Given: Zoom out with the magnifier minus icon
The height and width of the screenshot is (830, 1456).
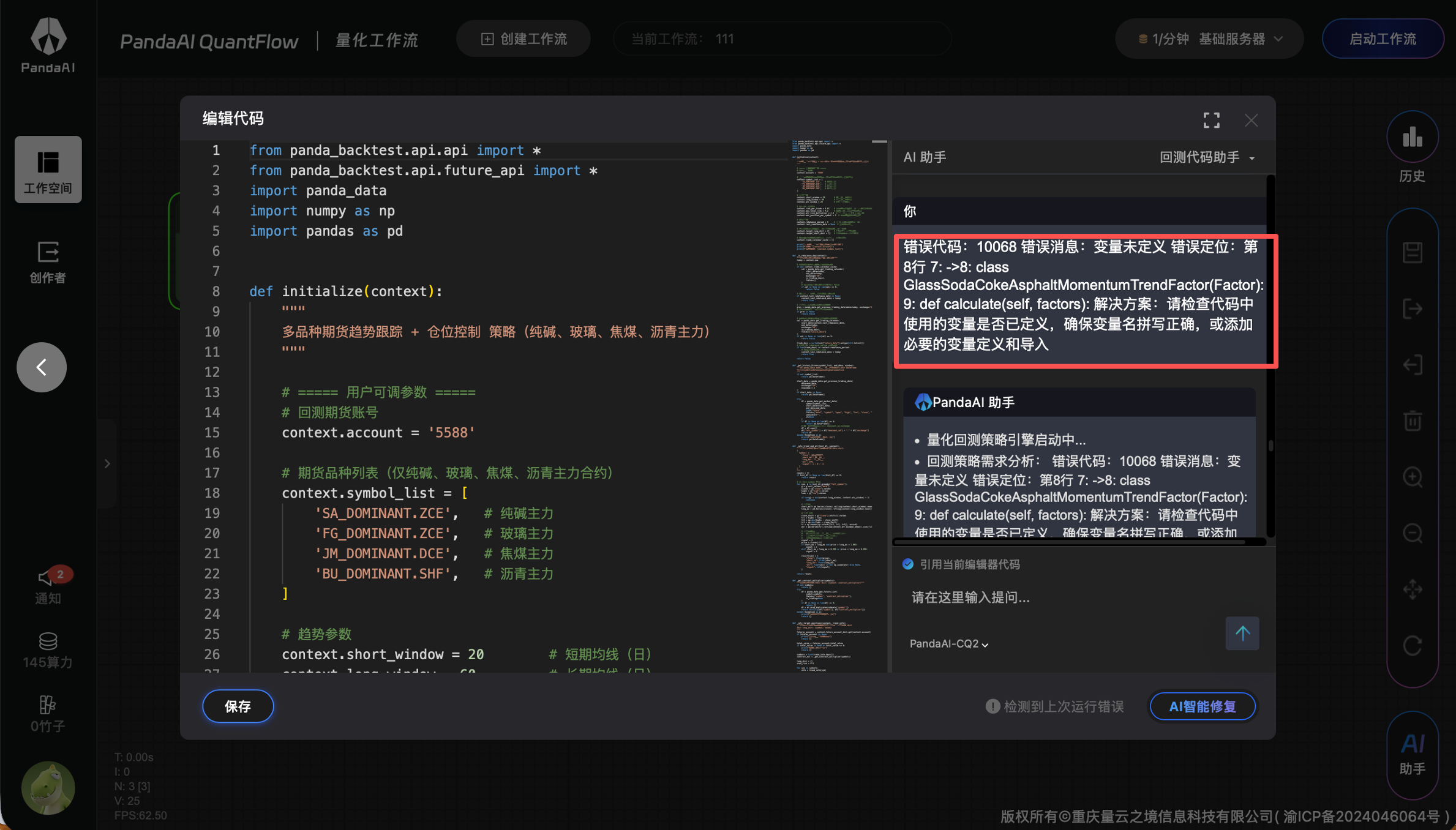Looking at the screenshot, I should pos(1413,533).
